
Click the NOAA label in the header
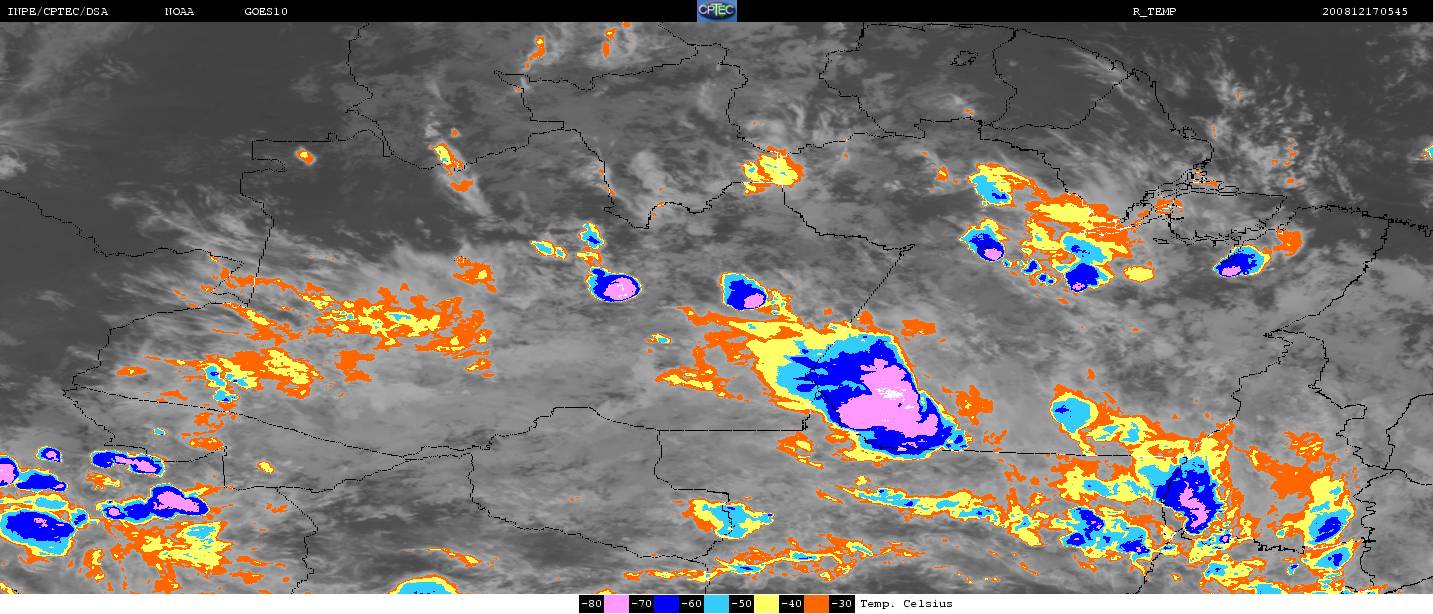coord(179,11)
